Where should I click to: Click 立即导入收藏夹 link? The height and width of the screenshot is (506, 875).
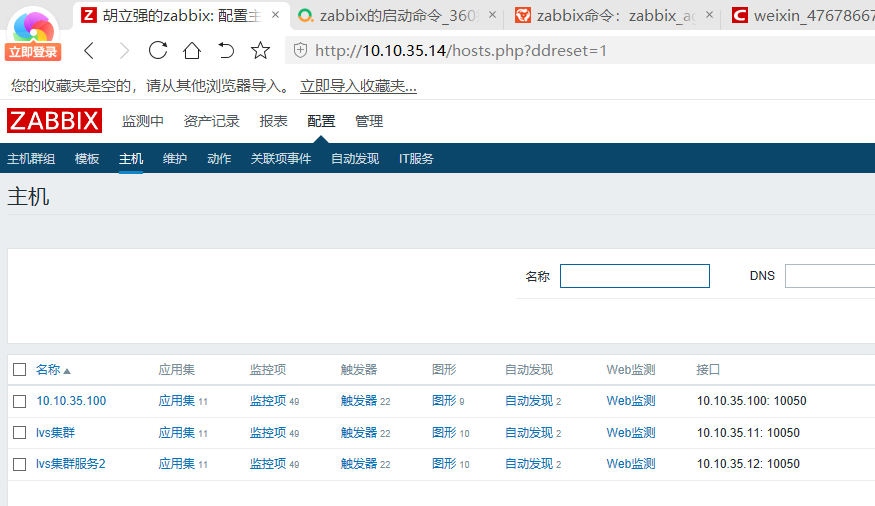tap(358, 86)
